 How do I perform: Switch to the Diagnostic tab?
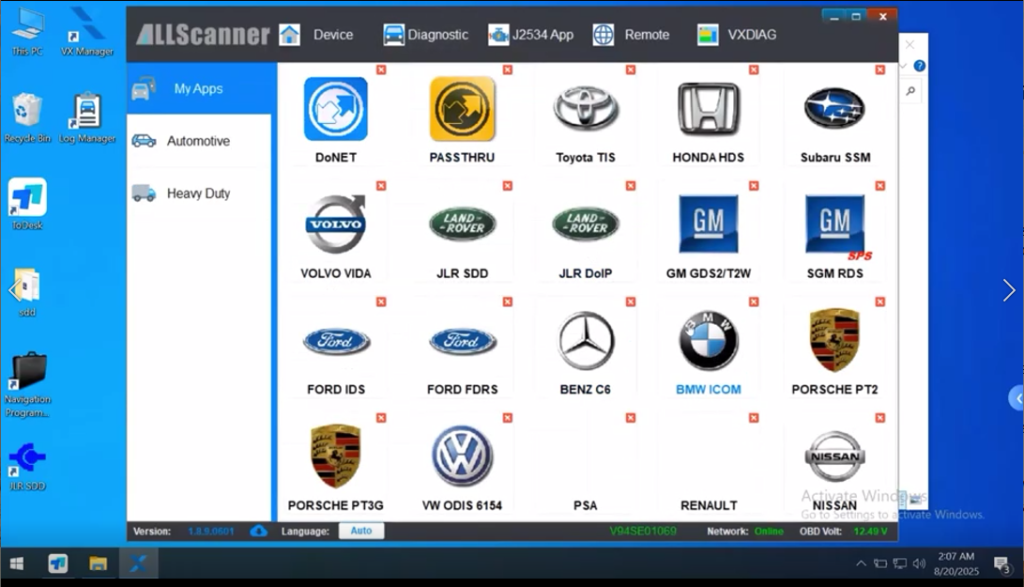click(x=424, y=33)
